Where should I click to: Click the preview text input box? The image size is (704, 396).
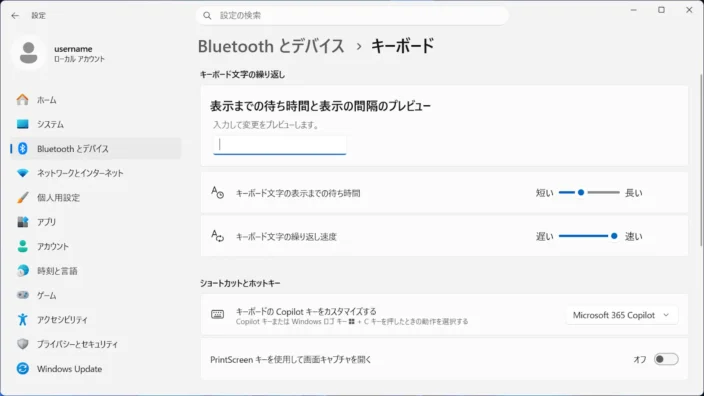280,145
